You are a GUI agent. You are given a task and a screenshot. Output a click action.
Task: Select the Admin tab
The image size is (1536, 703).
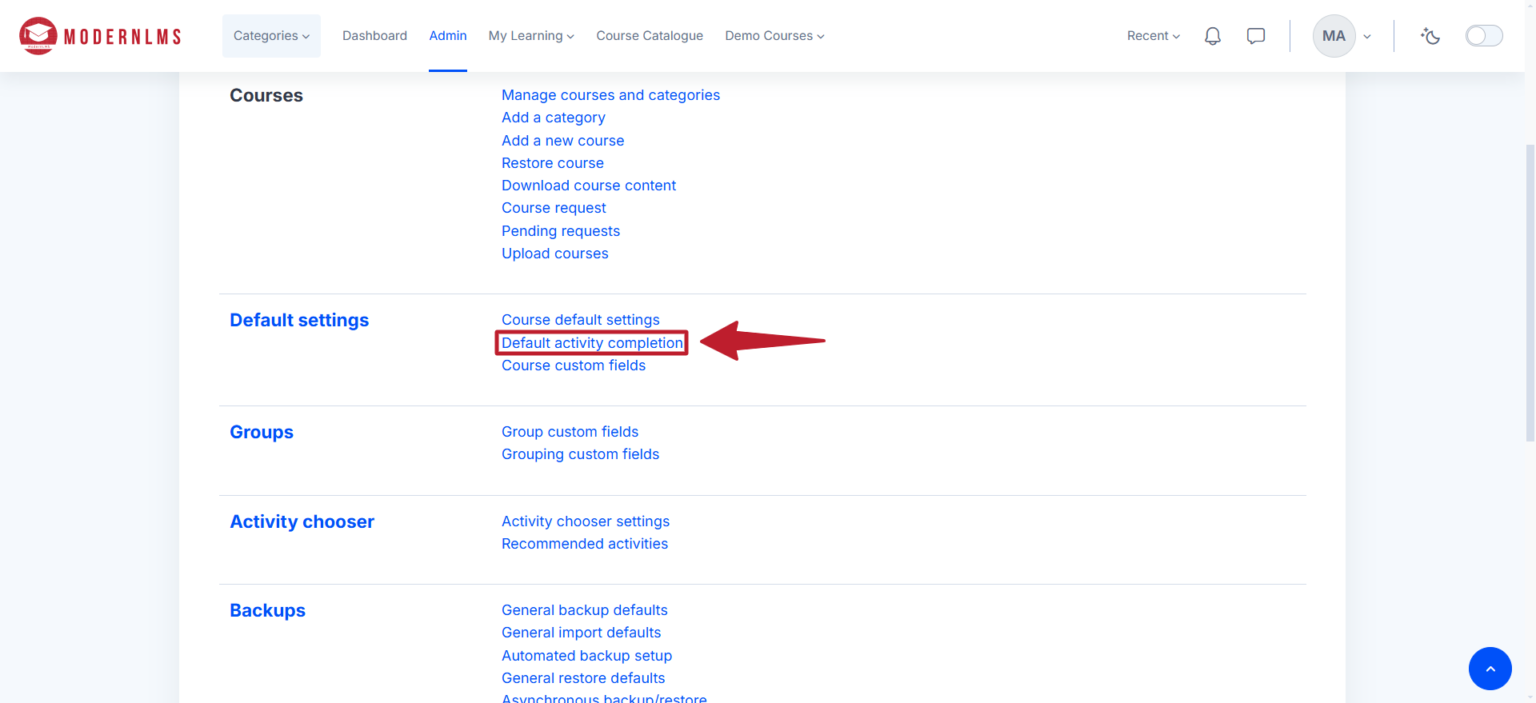point(448,36)
